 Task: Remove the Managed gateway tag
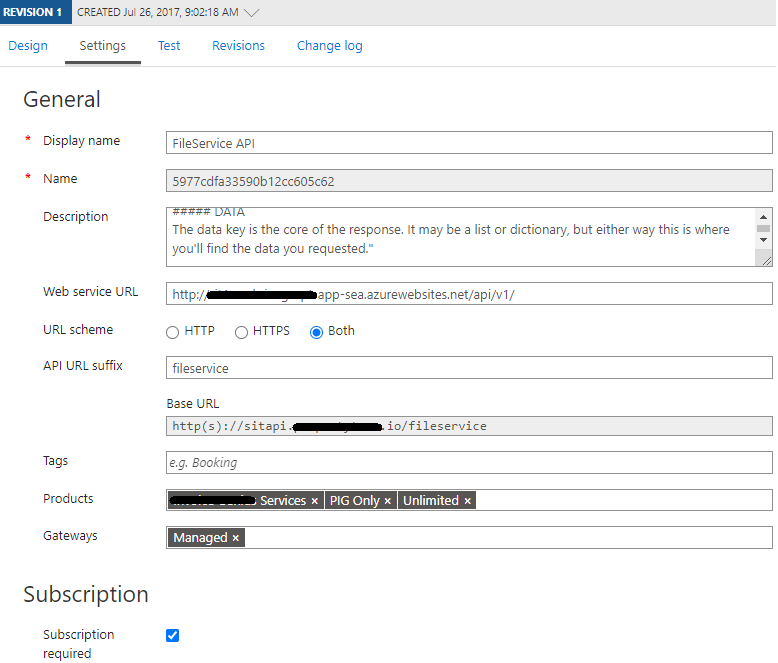(236, 538)
